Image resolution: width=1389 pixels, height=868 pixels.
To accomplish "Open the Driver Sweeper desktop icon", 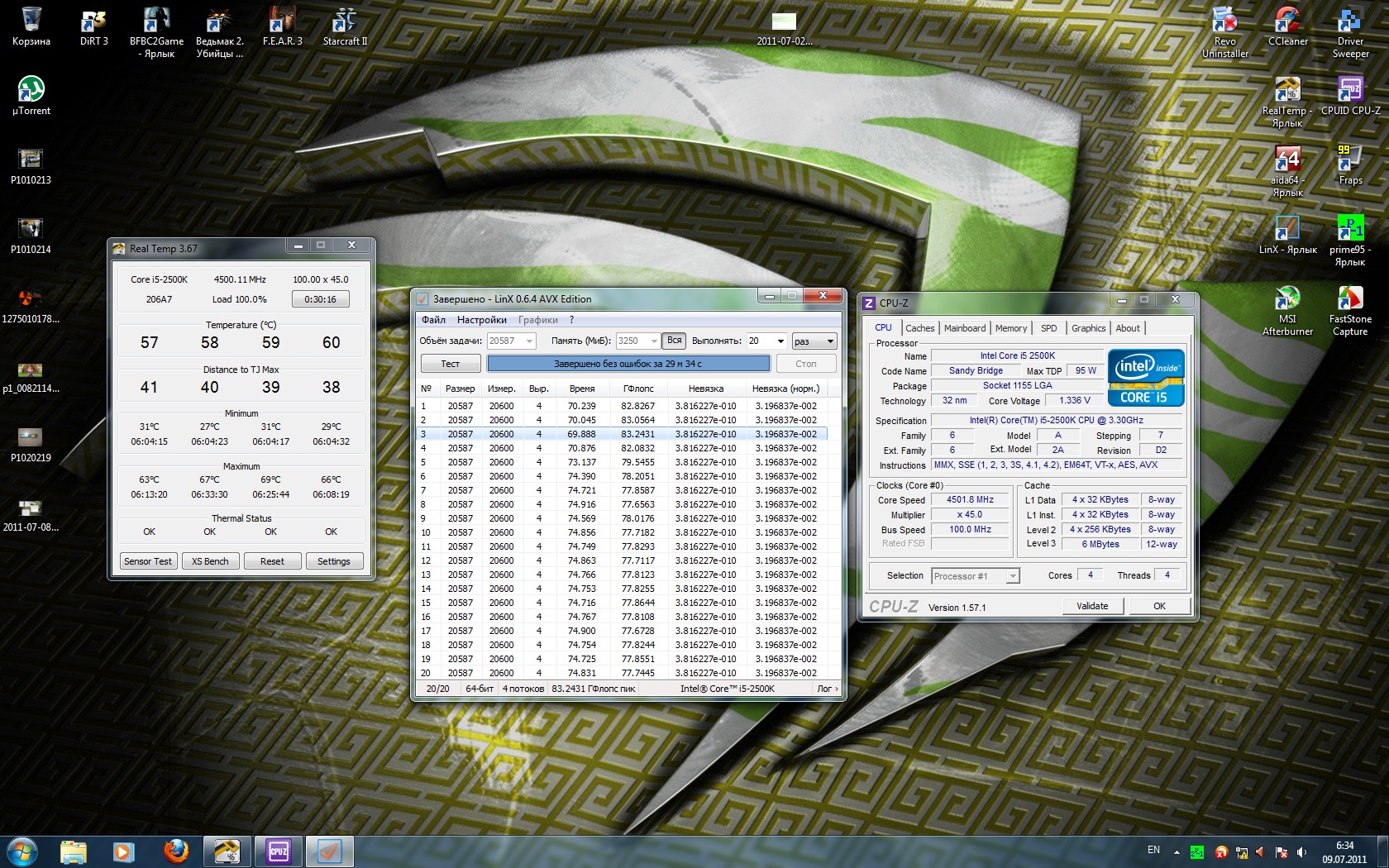I will [x=1351, y=31].
